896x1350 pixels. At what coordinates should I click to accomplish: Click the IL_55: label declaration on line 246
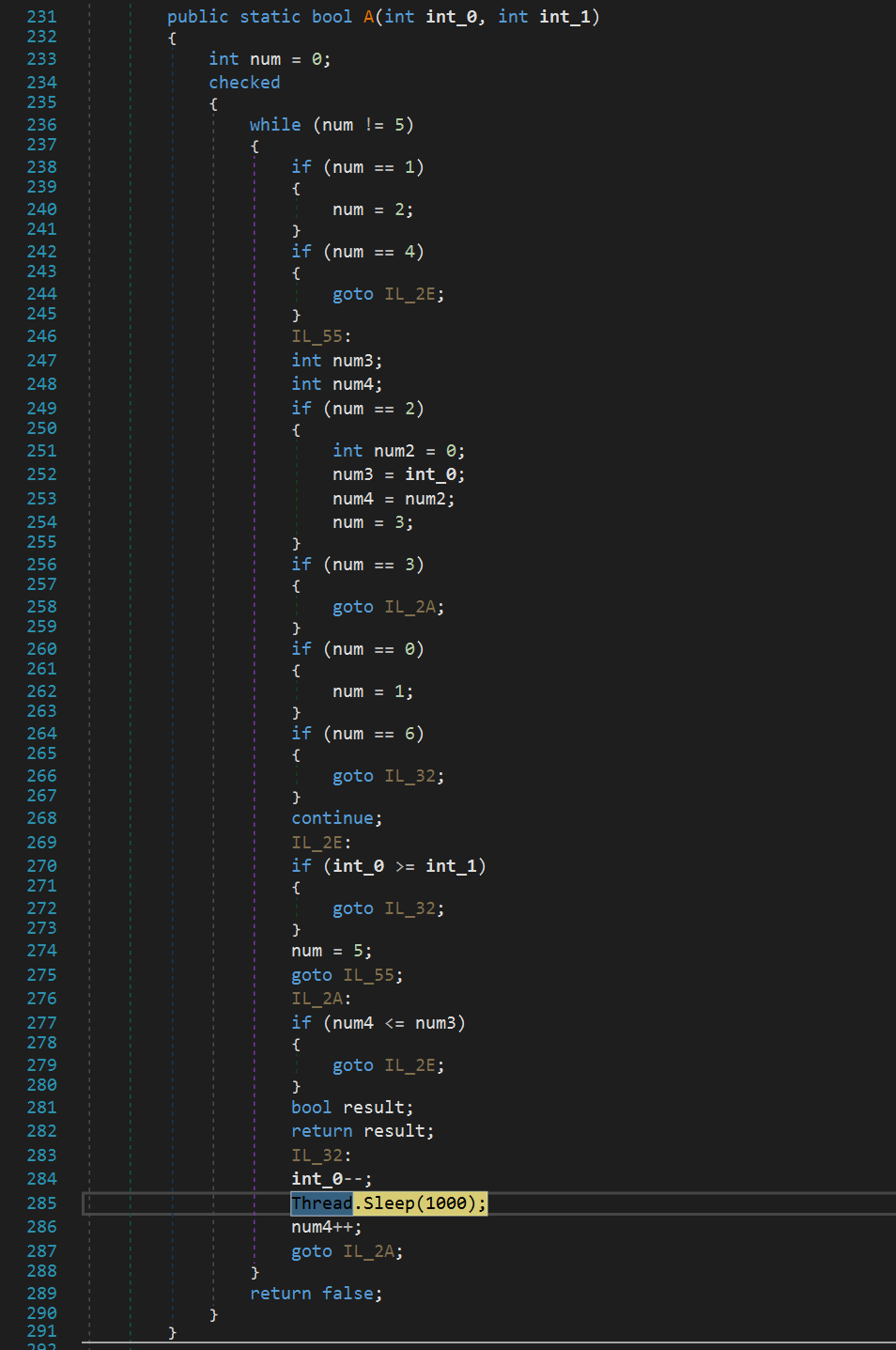pos(321,336)
